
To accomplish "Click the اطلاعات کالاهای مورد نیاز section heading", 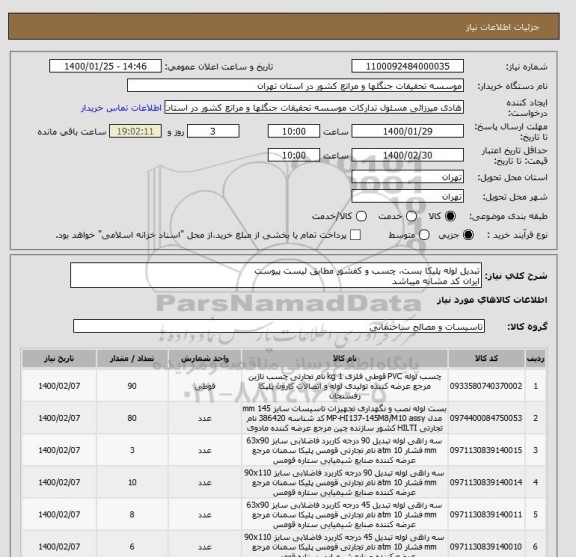I will tap(492, 300).
